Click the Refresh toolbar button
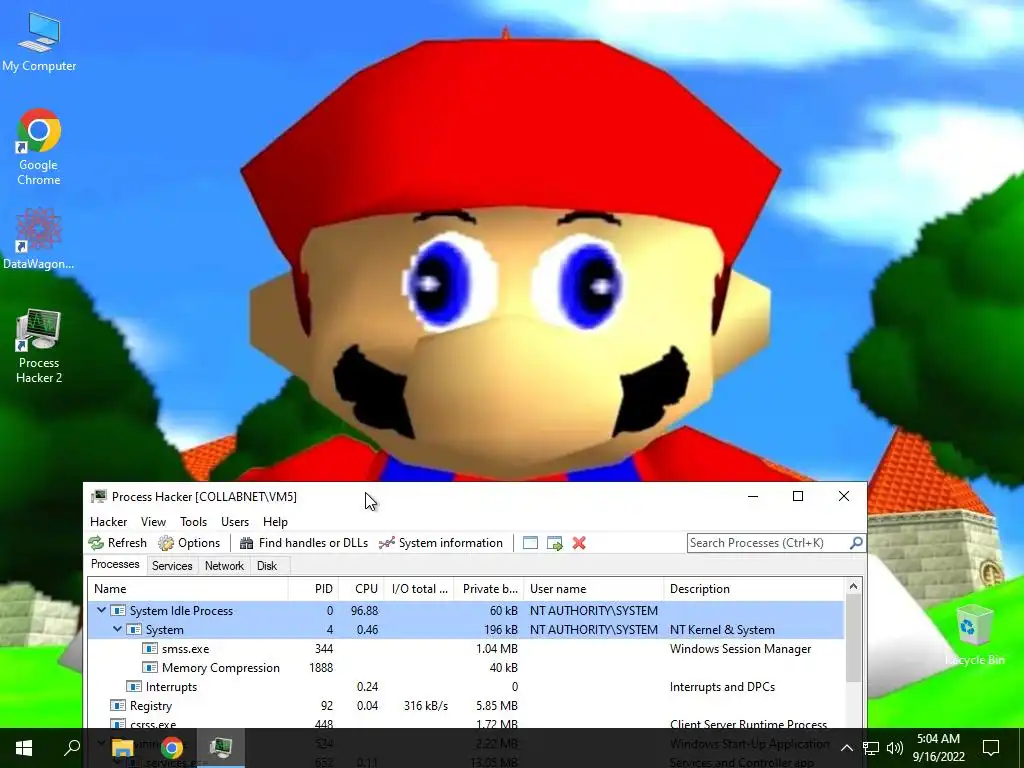1024x768 pixels. (x=118, y=543)
